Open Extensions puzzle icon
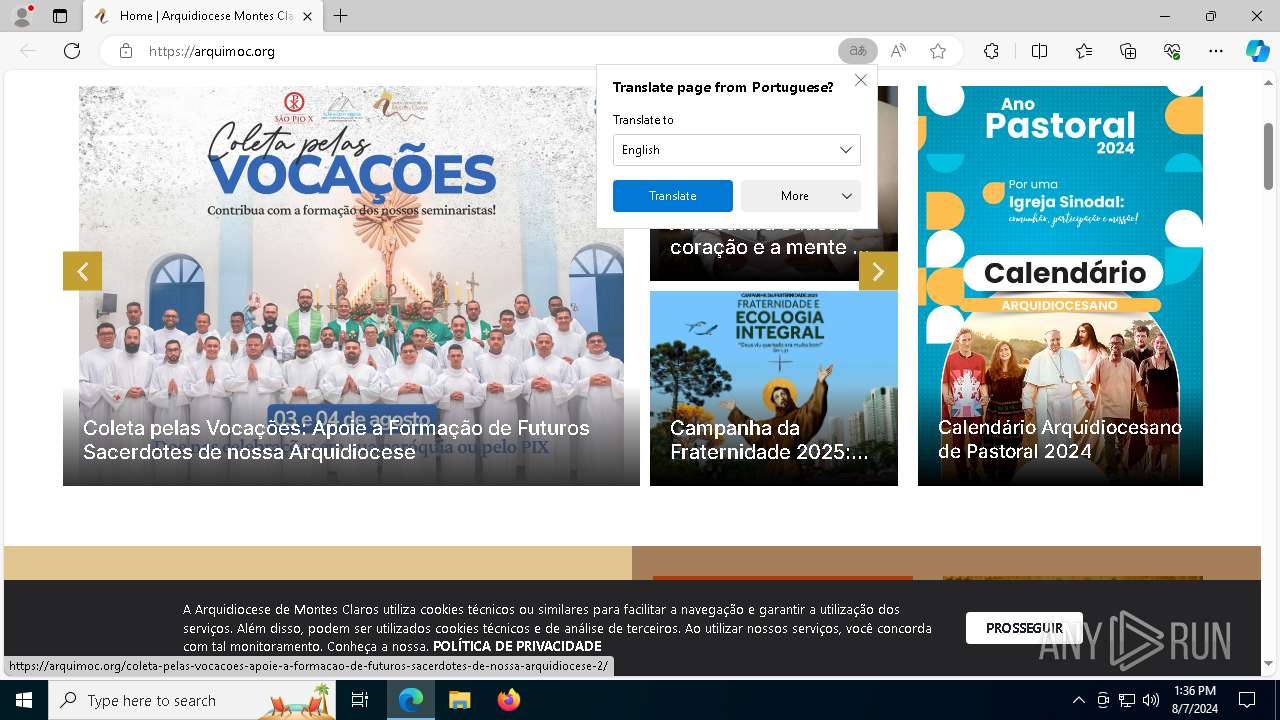This screenshot has height=720, width=1280. 991,51
